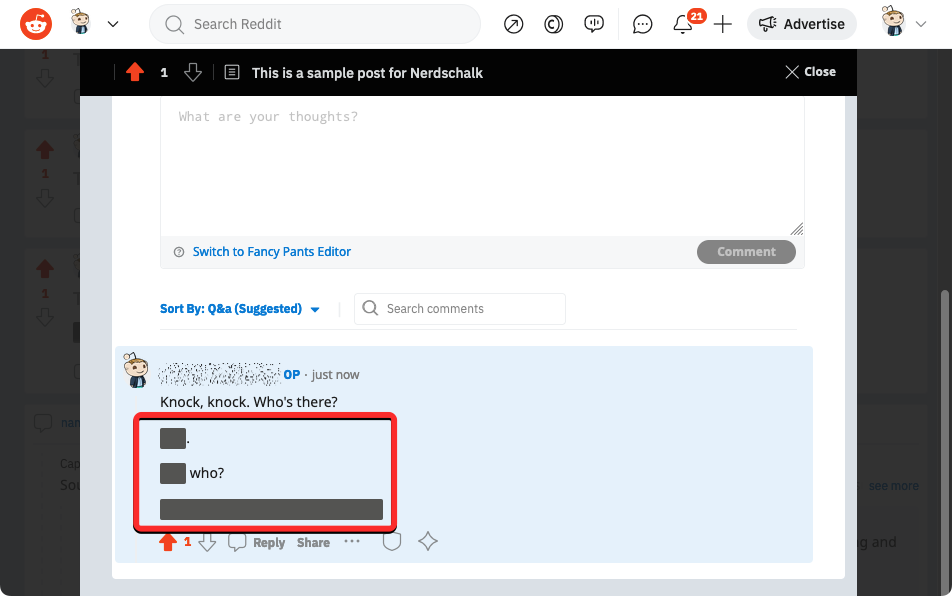Click the grey Comment submit button
952x596 pixels.
tap(746, 252)
